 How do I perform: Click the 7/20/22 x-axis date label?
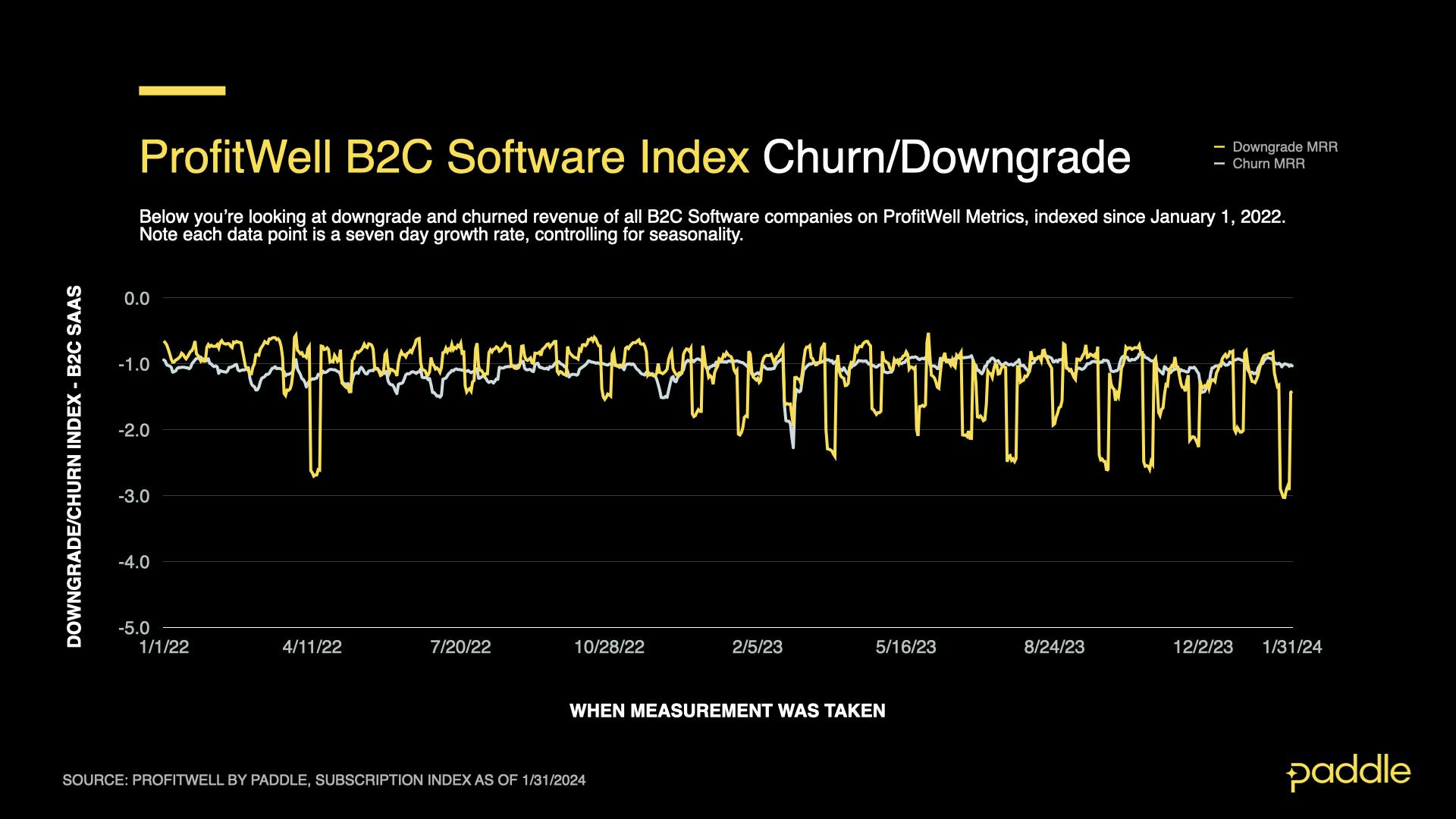click(x=460, y=647)
